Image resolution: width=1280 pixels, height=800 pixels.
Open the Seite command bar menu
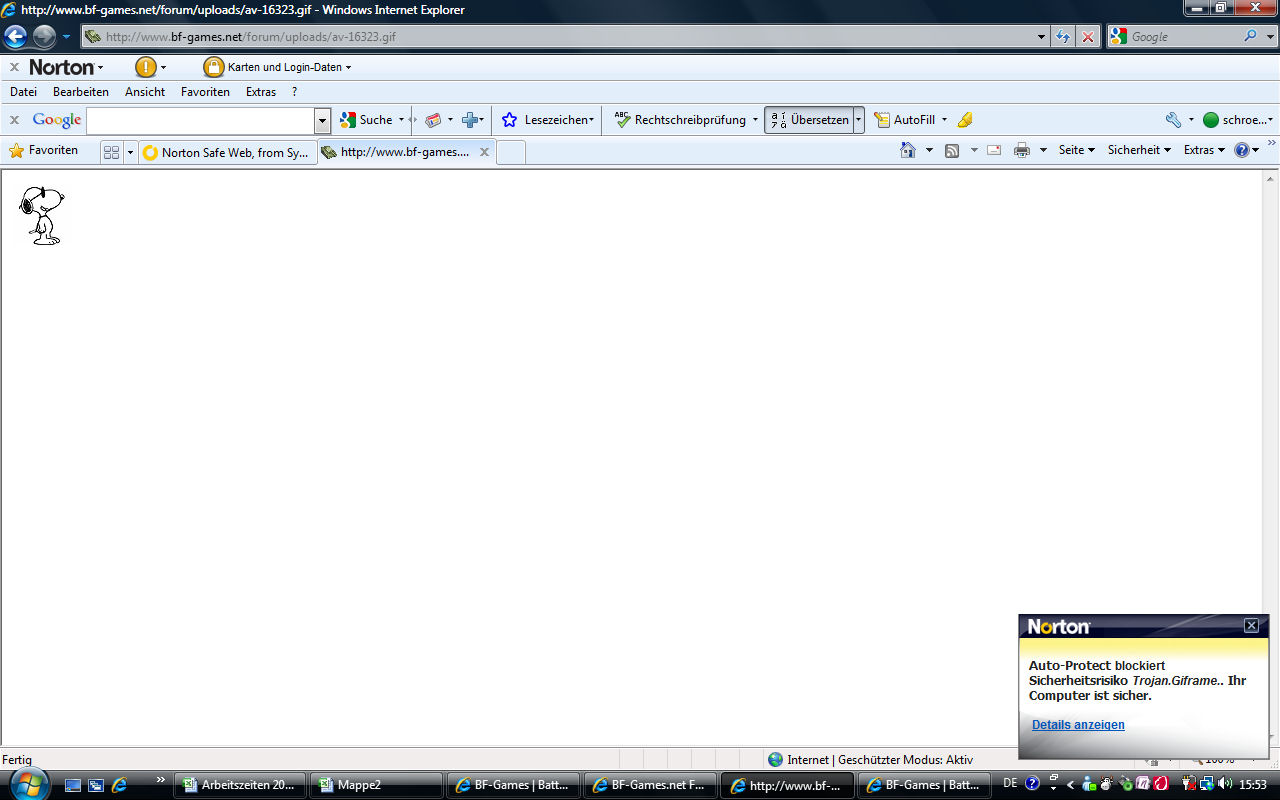click(1077, 150)
